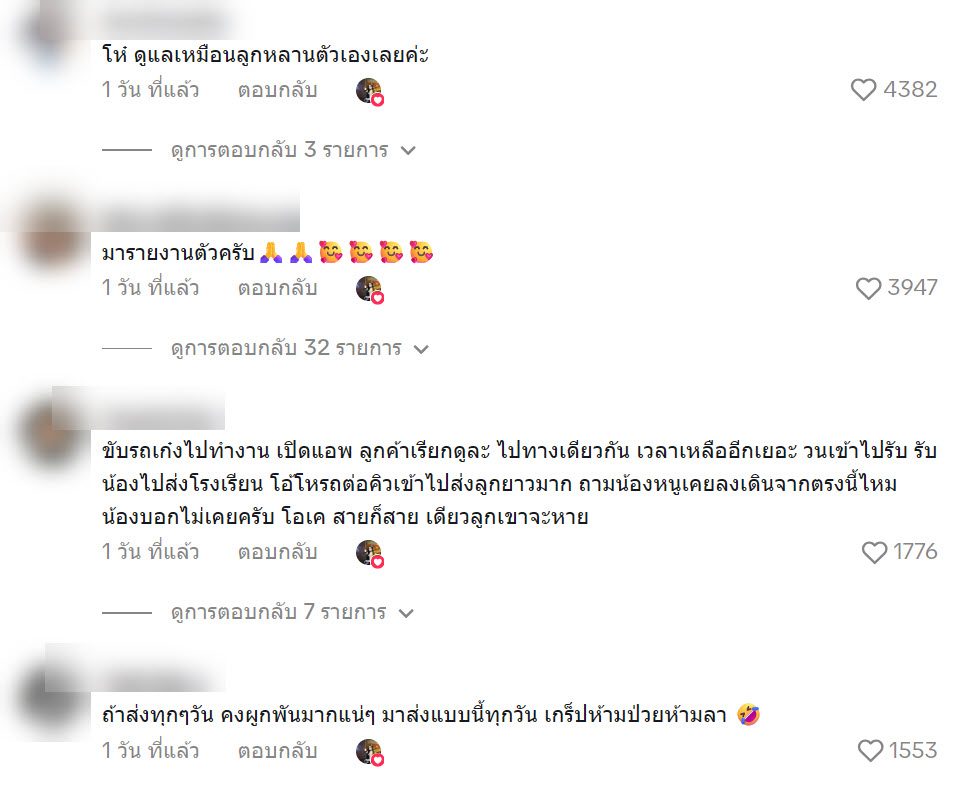Reply to the long driver story comment
Viewport: 956px width, 797px height.
(277, 552)
